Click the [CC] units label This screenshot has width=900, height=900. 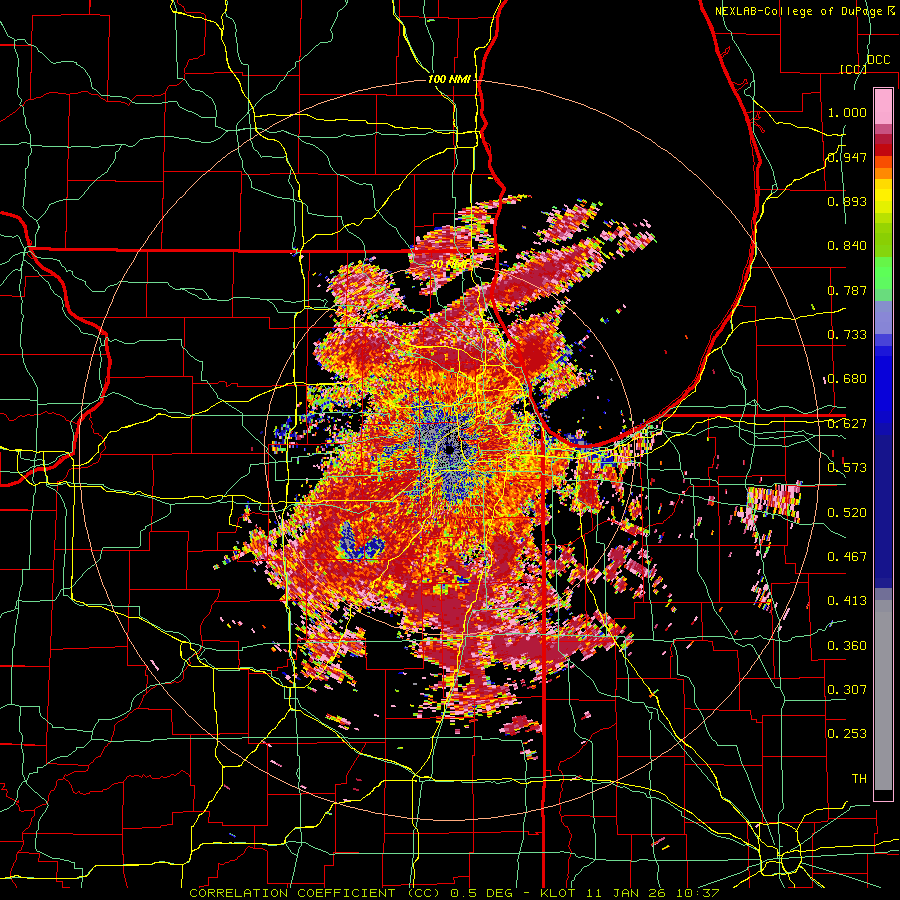(853, 69)
